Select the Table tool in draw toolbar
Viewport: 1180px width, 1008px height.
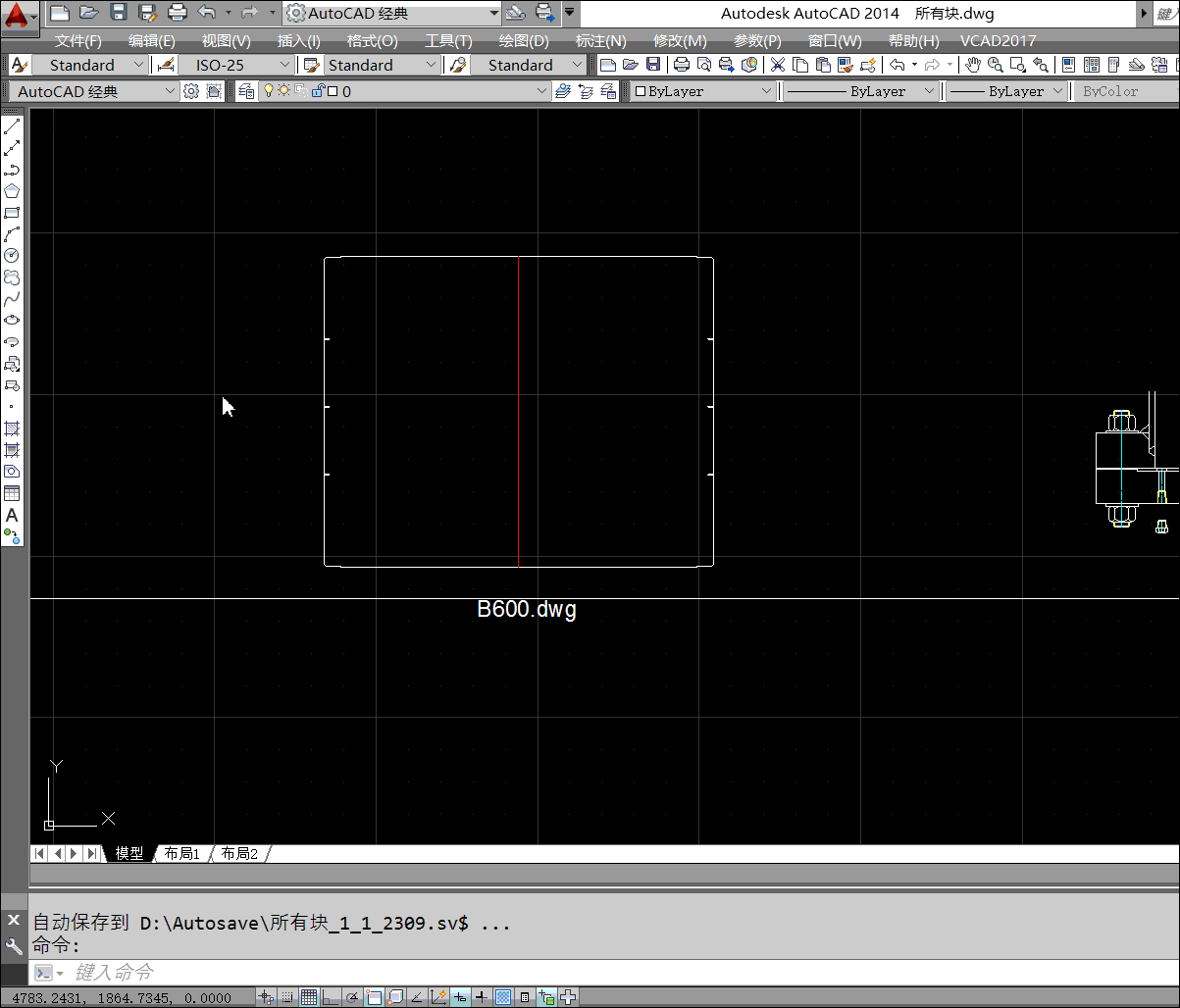coord(12,493)
